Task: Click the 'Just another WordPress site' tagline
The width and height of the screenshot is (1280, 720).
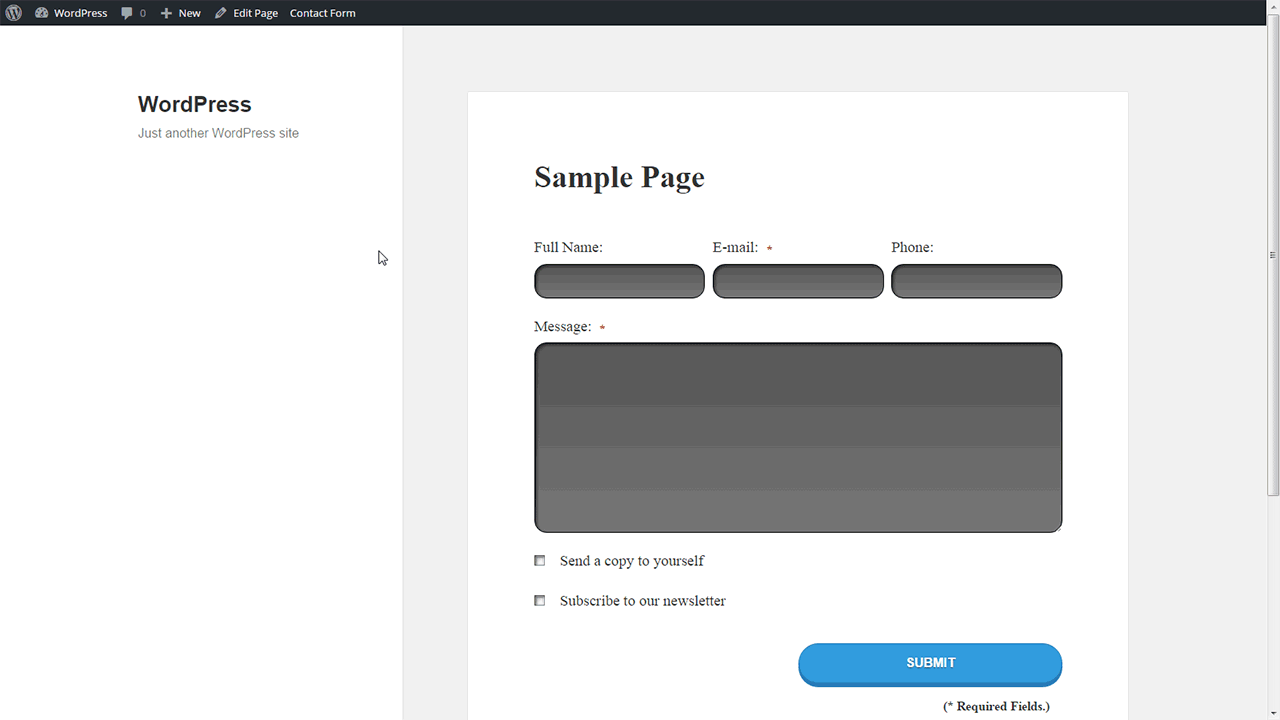Action: point(218,133)
